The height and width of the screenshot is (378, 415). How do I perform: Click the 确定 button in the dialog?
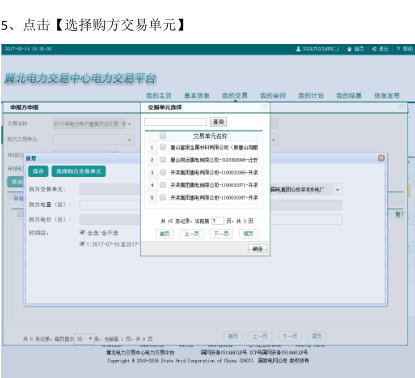point(257,249)
